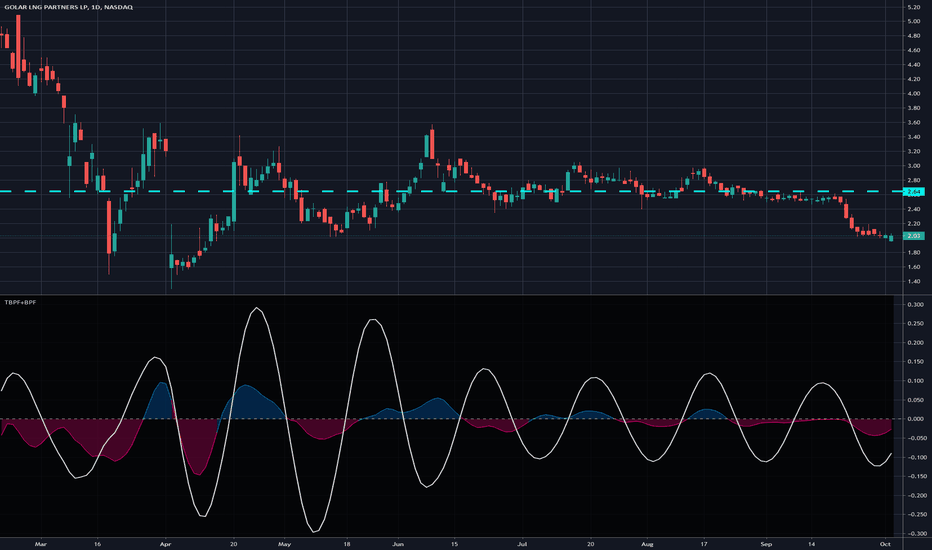Click the Mar label on time axis

(40, 544)
